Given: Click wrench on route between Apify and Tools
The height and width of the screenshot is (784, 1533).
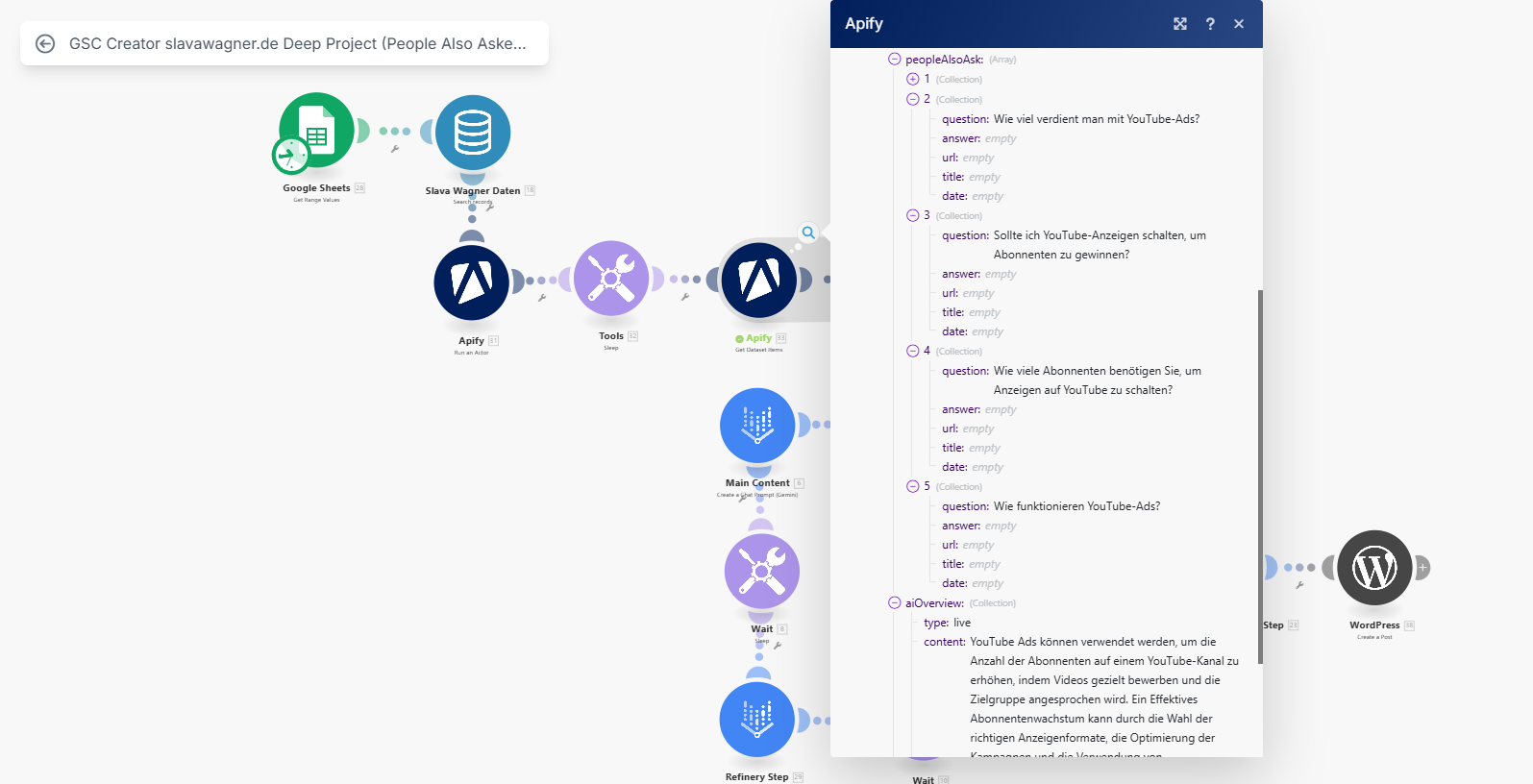Looking at the screenshot, I should pyautogui.click(x=542, y=298).
